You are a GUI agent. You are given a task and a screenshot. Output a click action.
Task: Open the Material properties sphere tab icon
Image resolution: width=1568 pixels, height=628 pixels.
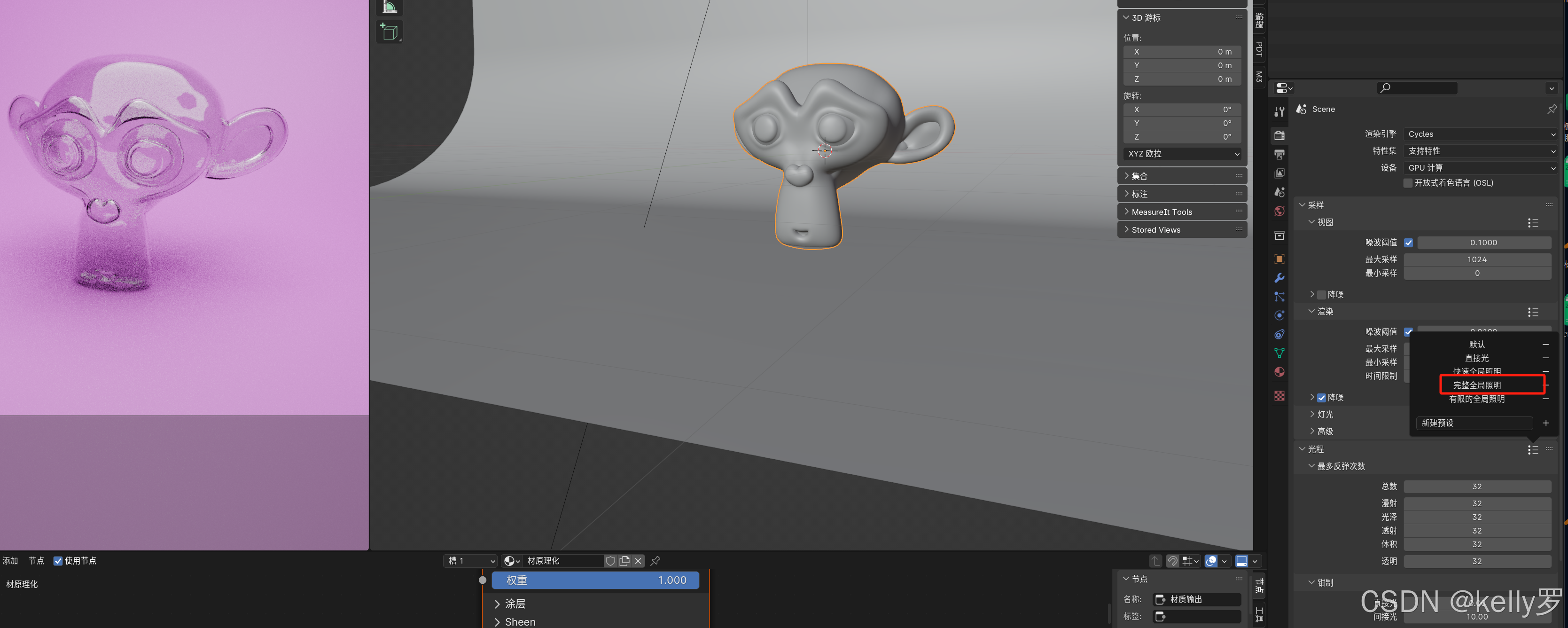coord(1279,371)
